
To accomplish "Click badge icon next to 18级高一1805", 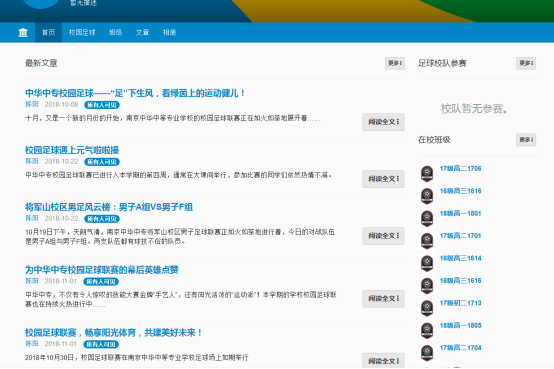I will tap(427, 330).
